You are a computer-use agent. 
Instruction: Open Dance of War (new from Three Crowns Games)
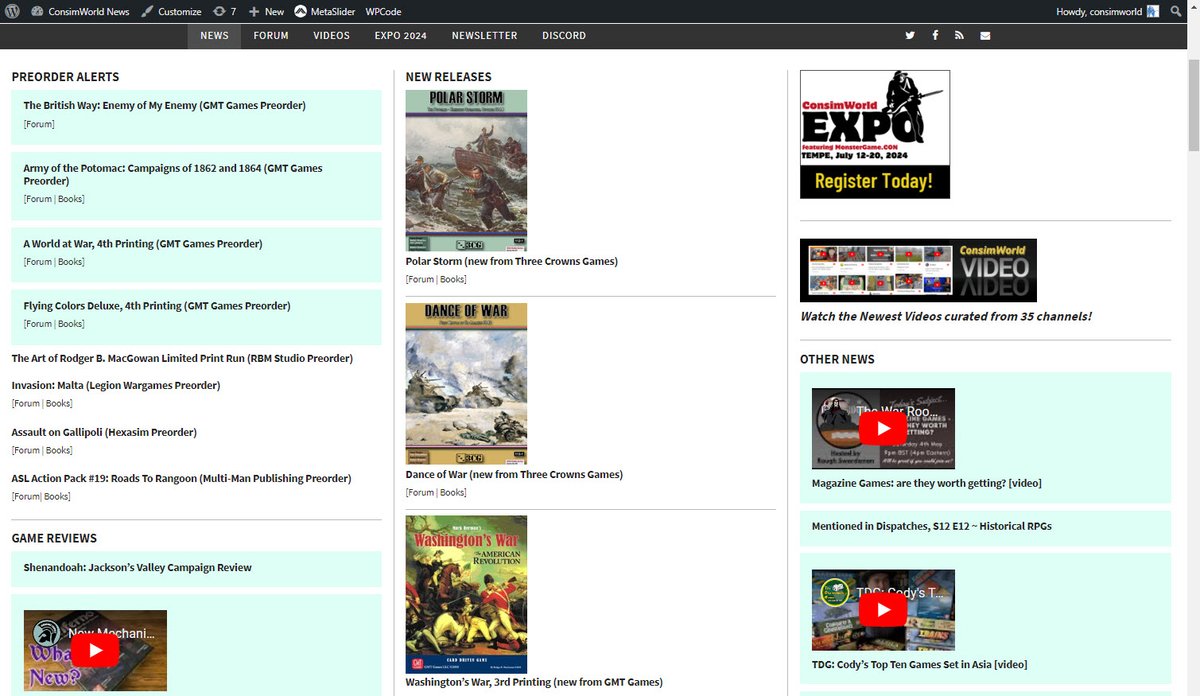514,474
